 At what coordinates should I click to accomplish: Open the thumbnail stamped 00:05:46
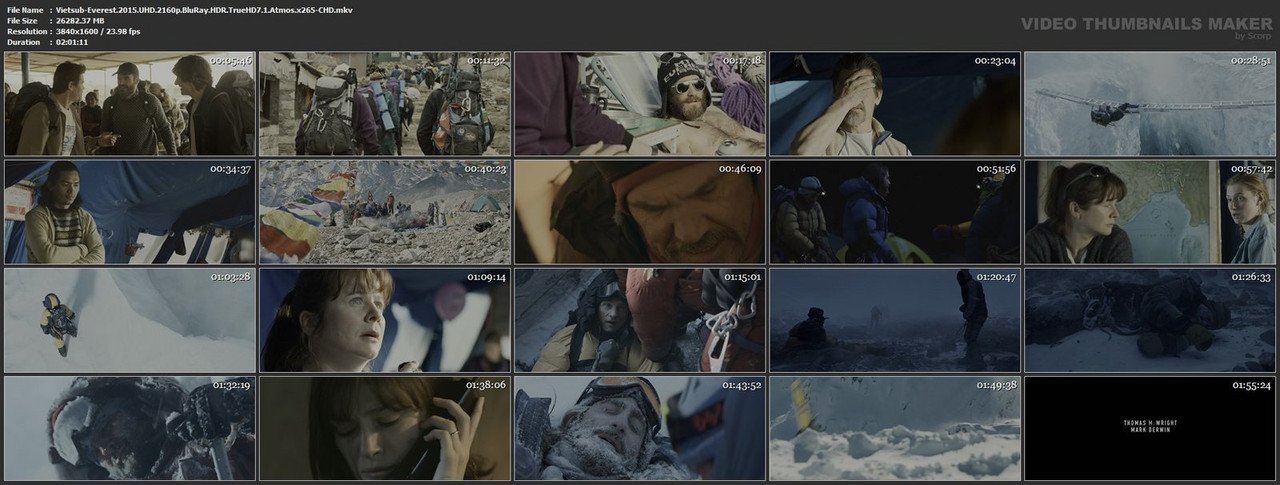pyautogui.click(x=129, y=104)
